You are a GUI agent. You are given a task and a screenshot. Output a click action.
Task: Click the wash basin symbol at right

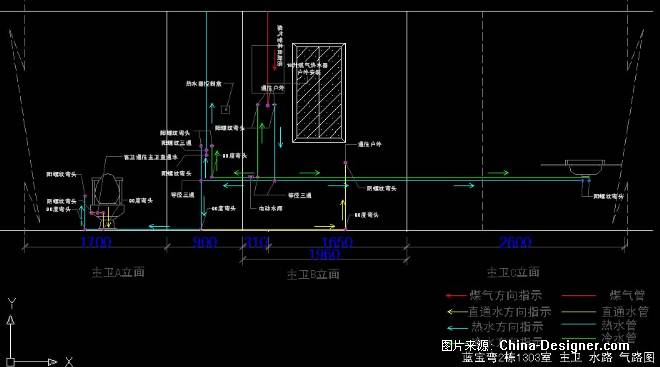tap(585, 168)
